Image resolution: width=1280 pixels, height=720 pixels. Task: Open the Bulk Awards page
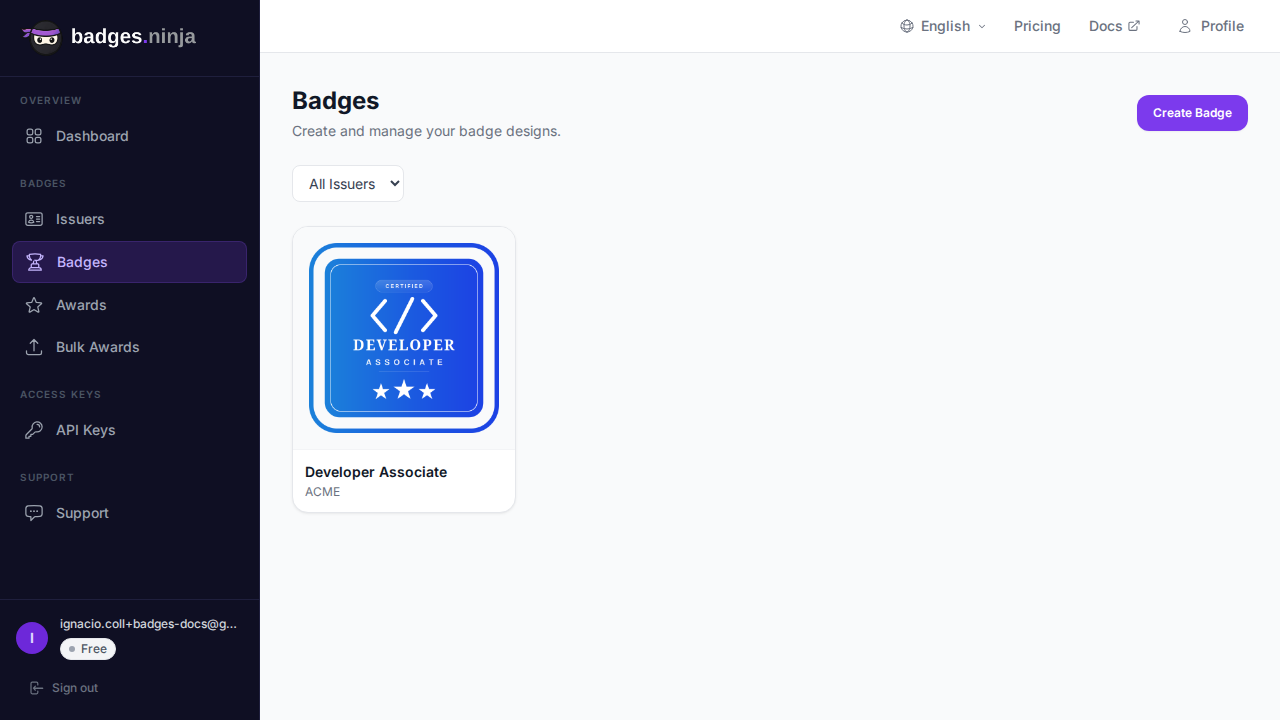[x=97, y=347]
